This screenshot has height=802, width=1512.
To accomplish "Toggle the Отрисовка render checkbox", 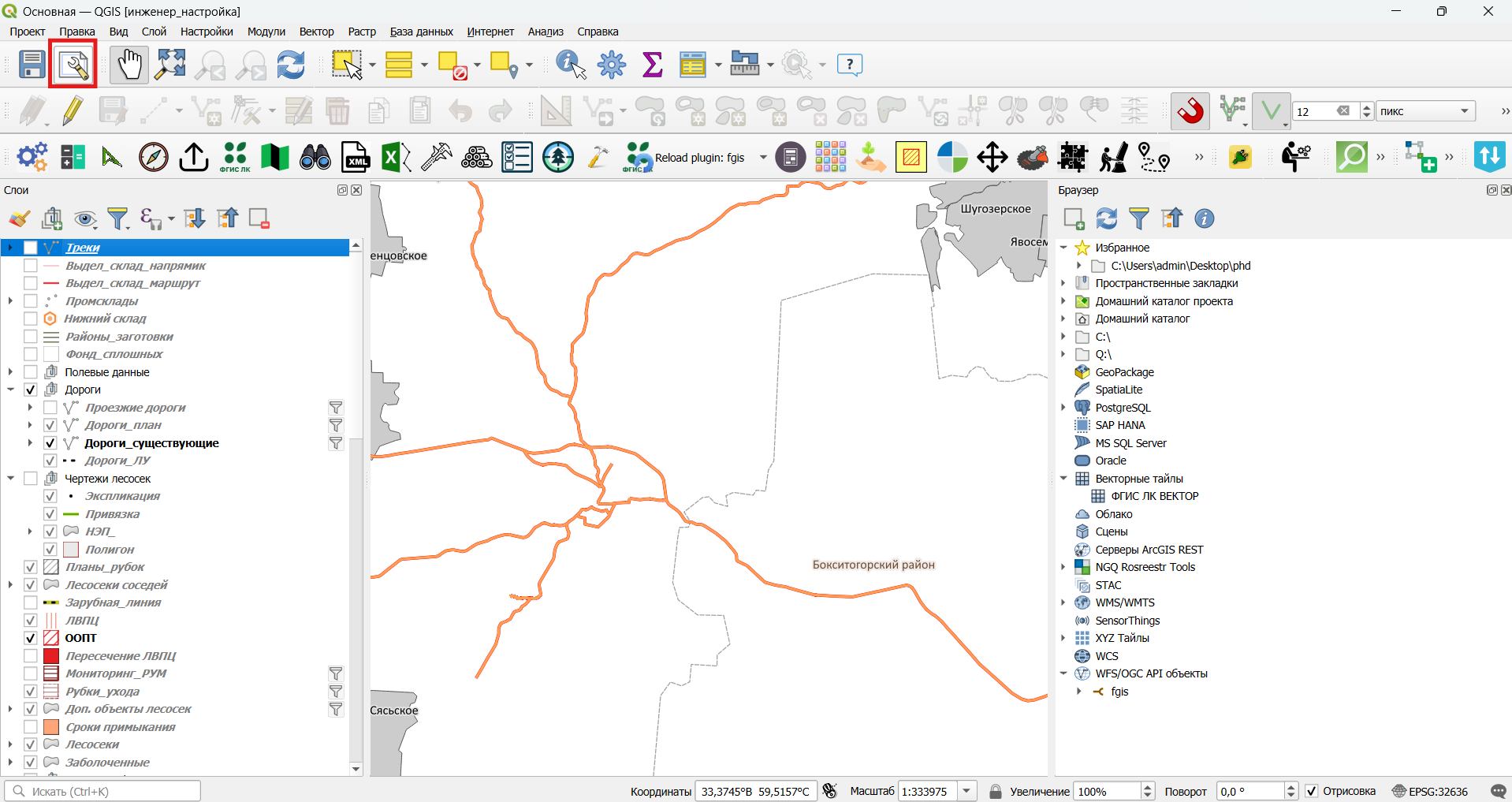I will 1312,791.
